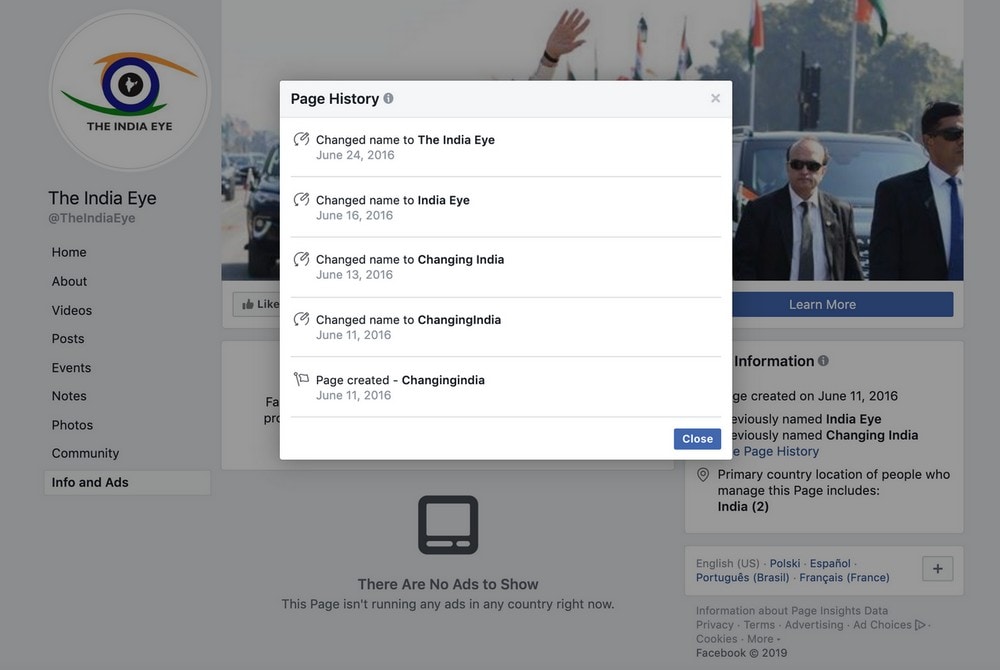Screen dimensions: 1000x670
Task: Go to Videos in sidebar
Action: [x=71, y=310]
